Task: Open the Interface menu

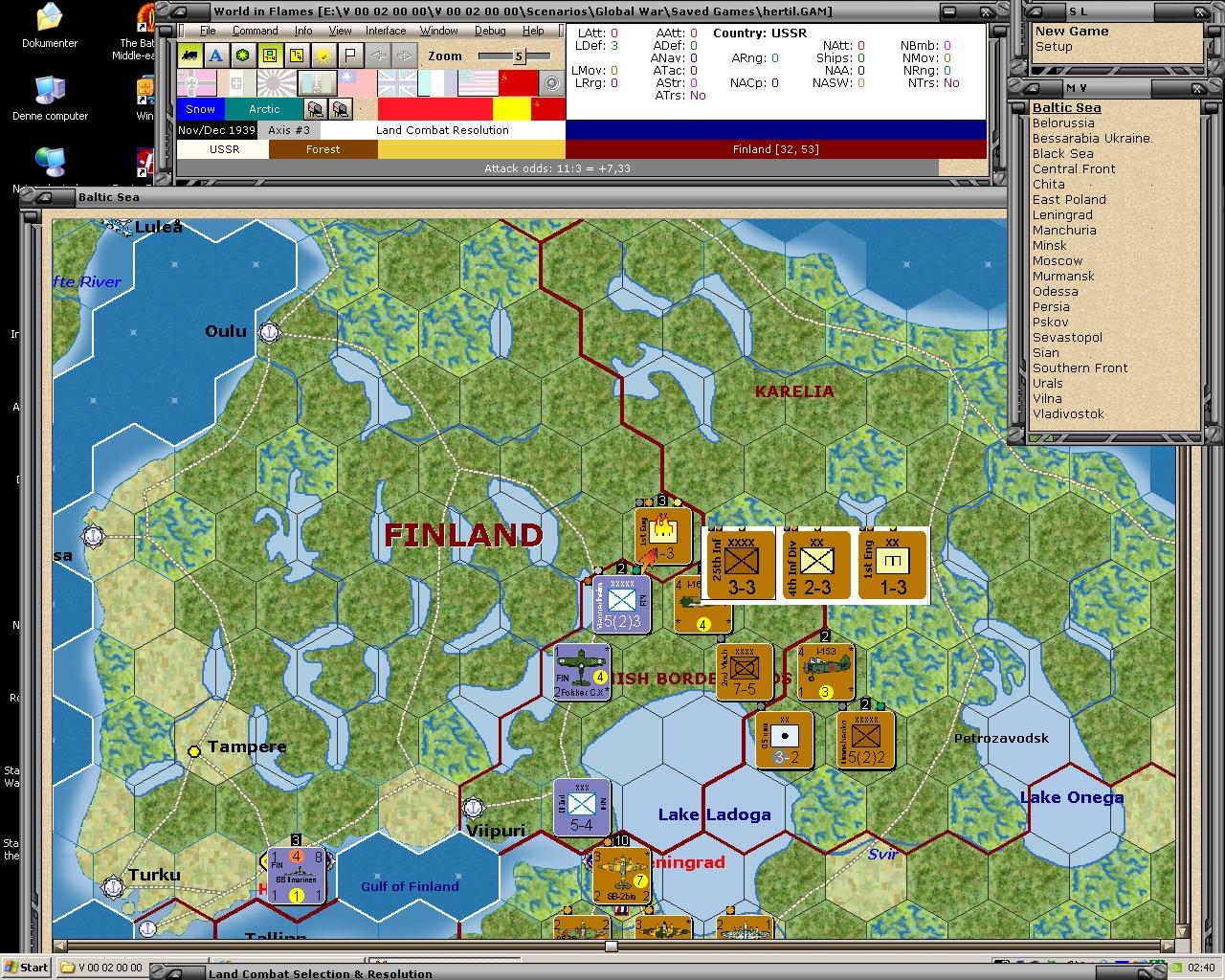Action: pyautogui.click(x=386, y=31)
